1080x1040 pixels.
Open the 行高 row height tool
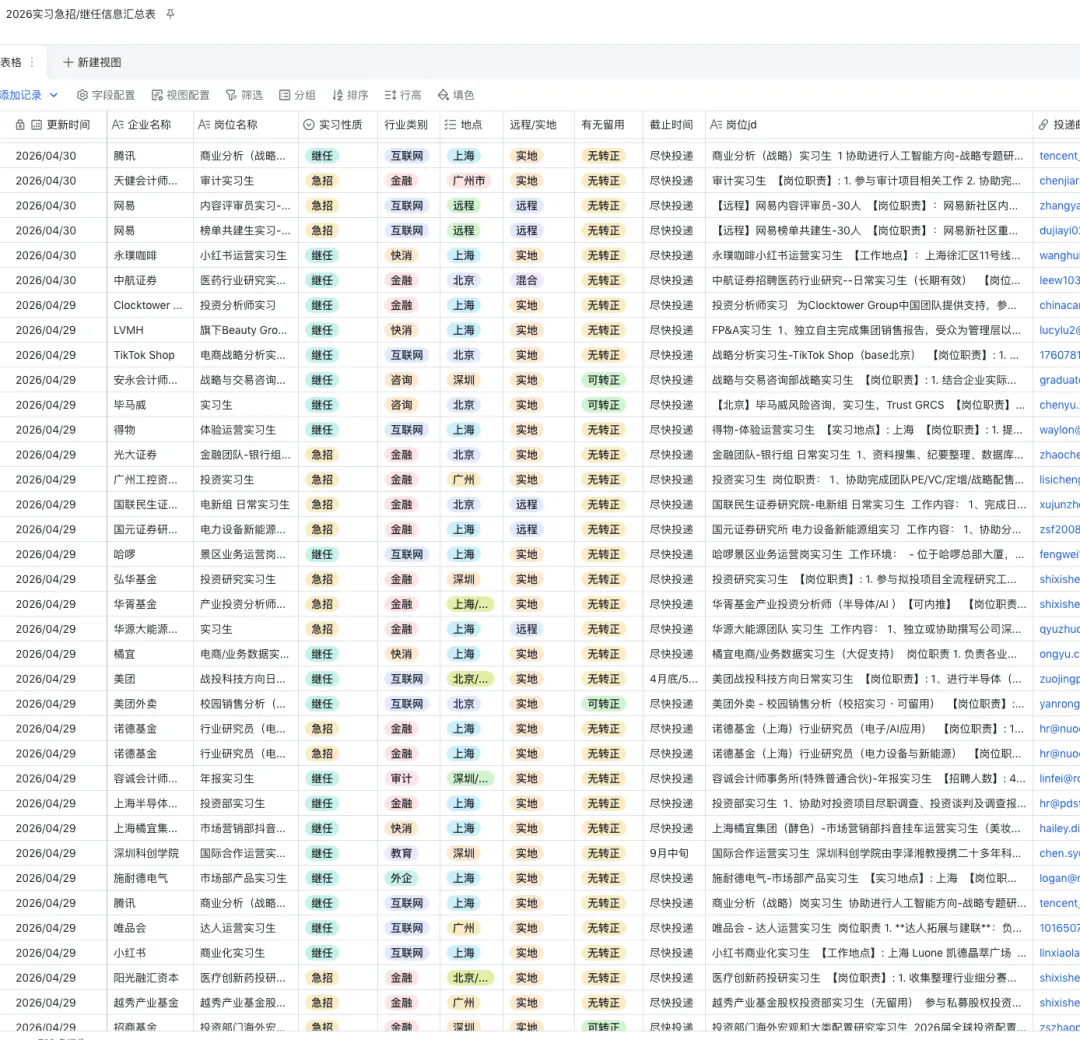click(x=403, y=95)
